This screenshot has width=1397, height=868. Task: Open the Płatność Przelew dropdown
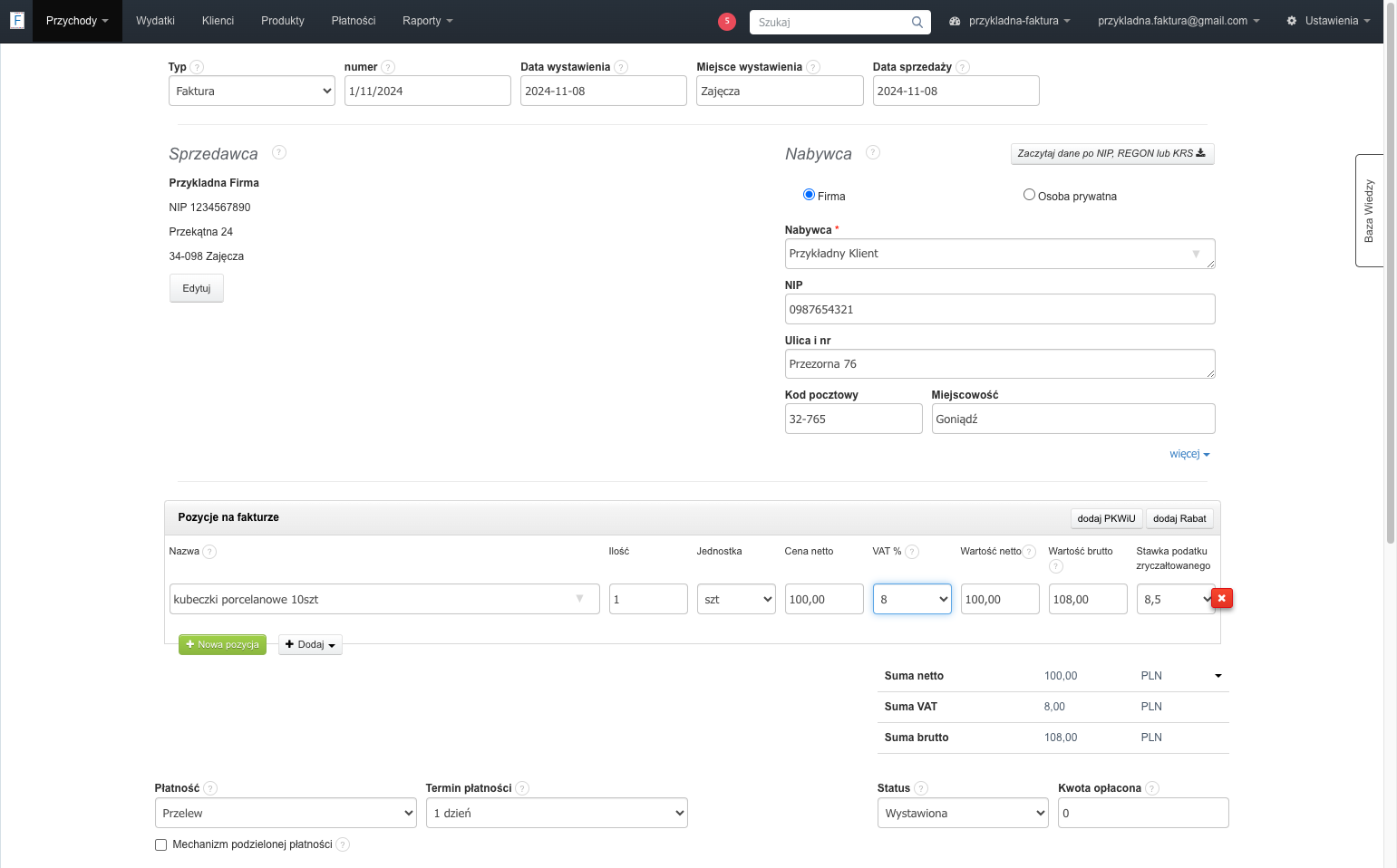(286, 813)
